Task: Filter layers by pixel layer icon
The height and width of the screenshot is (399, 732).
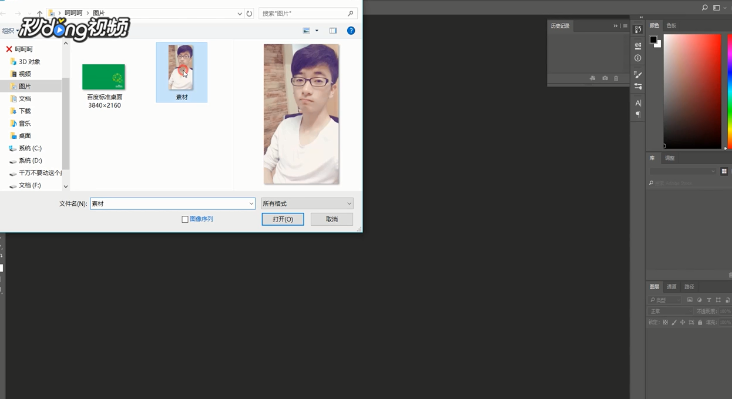Action: 690,300
